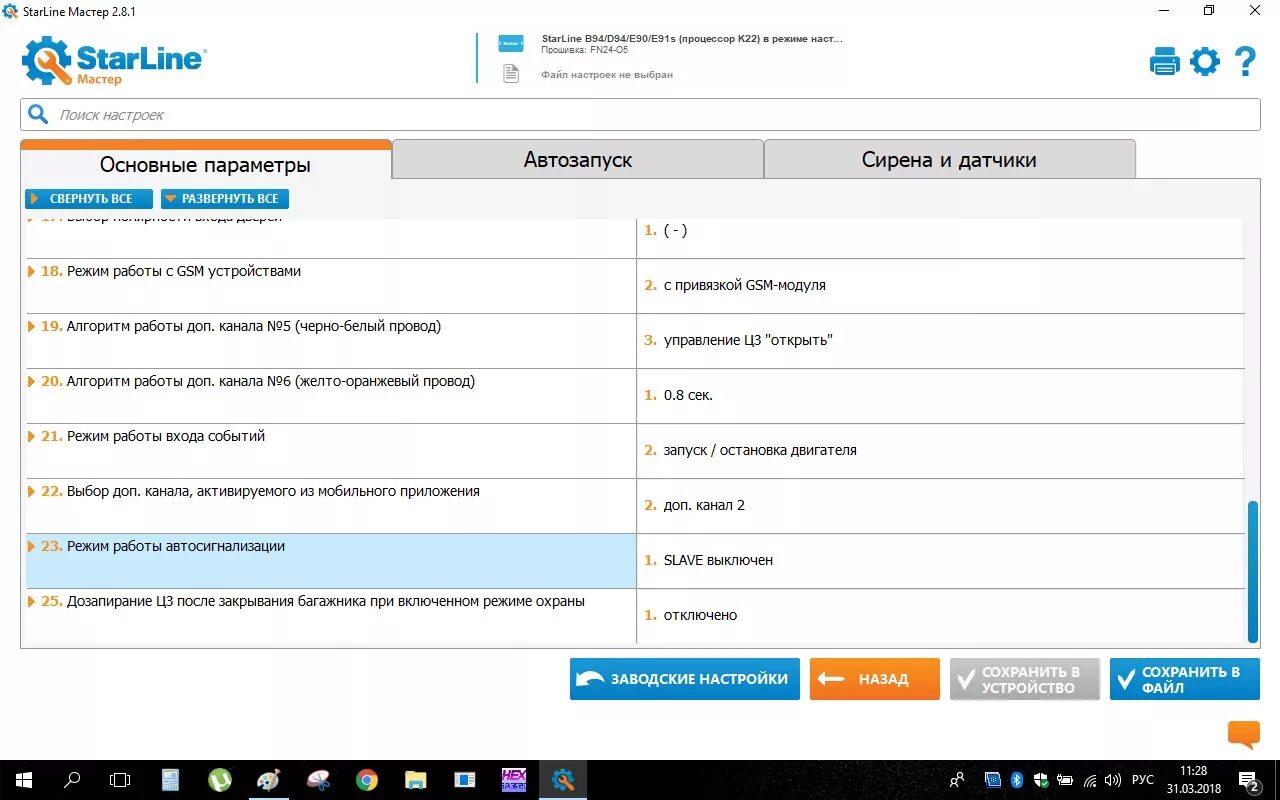Click the StarLine Master logo
Screen dimensions: 1280x800
click(113, 61)
